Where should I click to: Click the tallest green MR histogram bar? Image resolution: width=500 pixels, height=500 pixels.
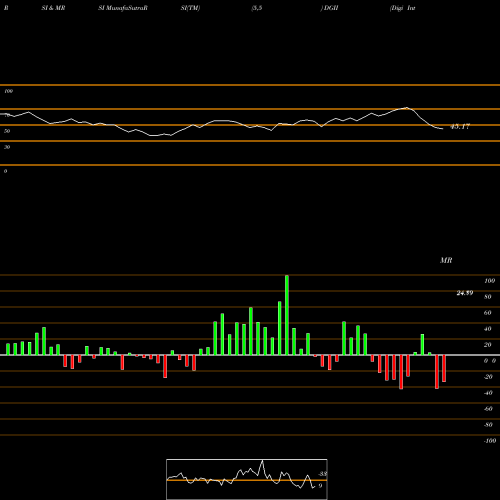click(287, 315)
